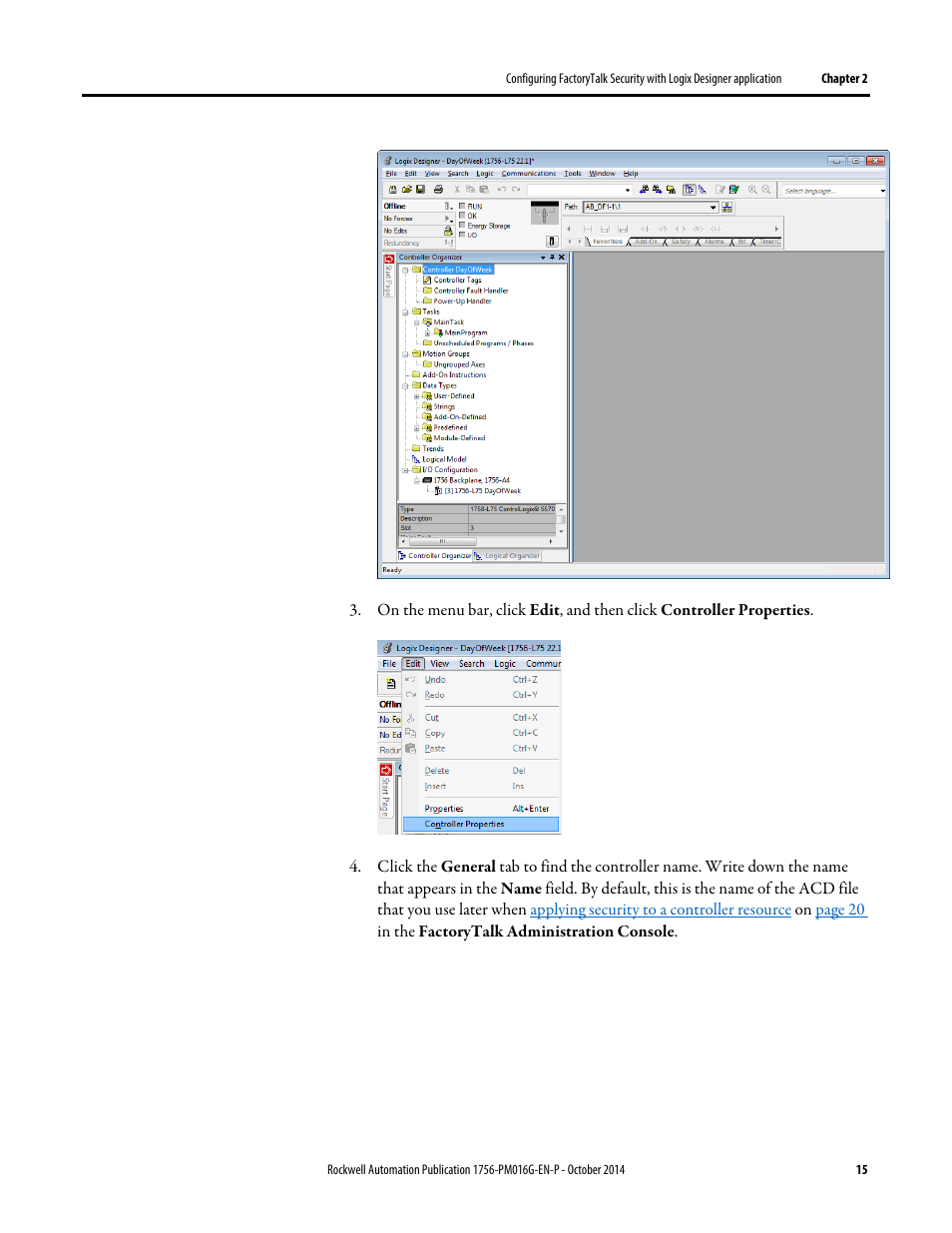Select 'Controller Fault Handler' tree row

pyautogui.click(x=466, y=291)
